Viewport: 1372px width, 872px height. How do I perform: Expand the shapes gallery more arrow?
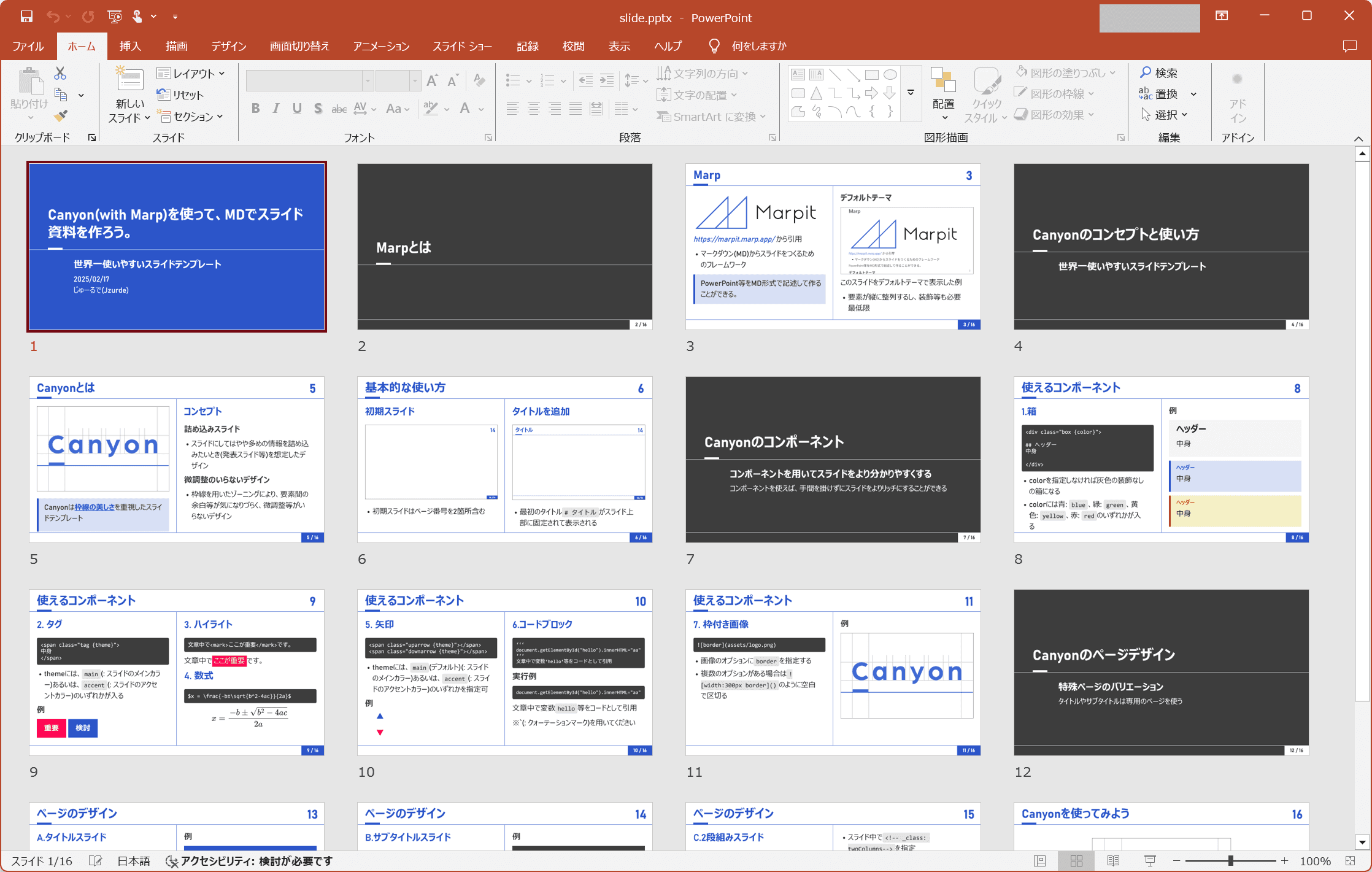911,93
